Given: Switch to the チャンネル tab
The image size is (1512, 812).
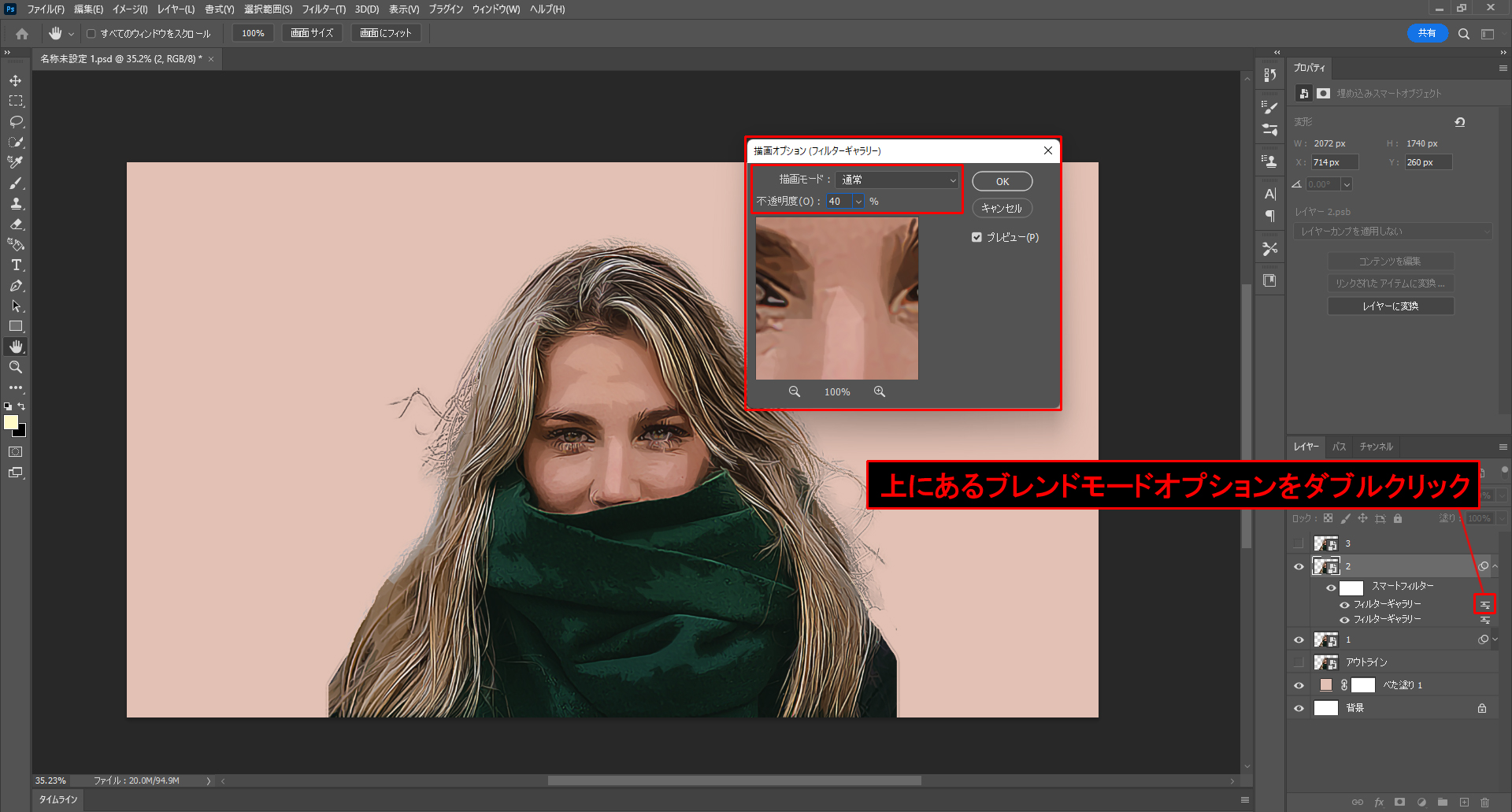Looking at the screenshot, I should pyautogui.click(x=1376, y=447).
